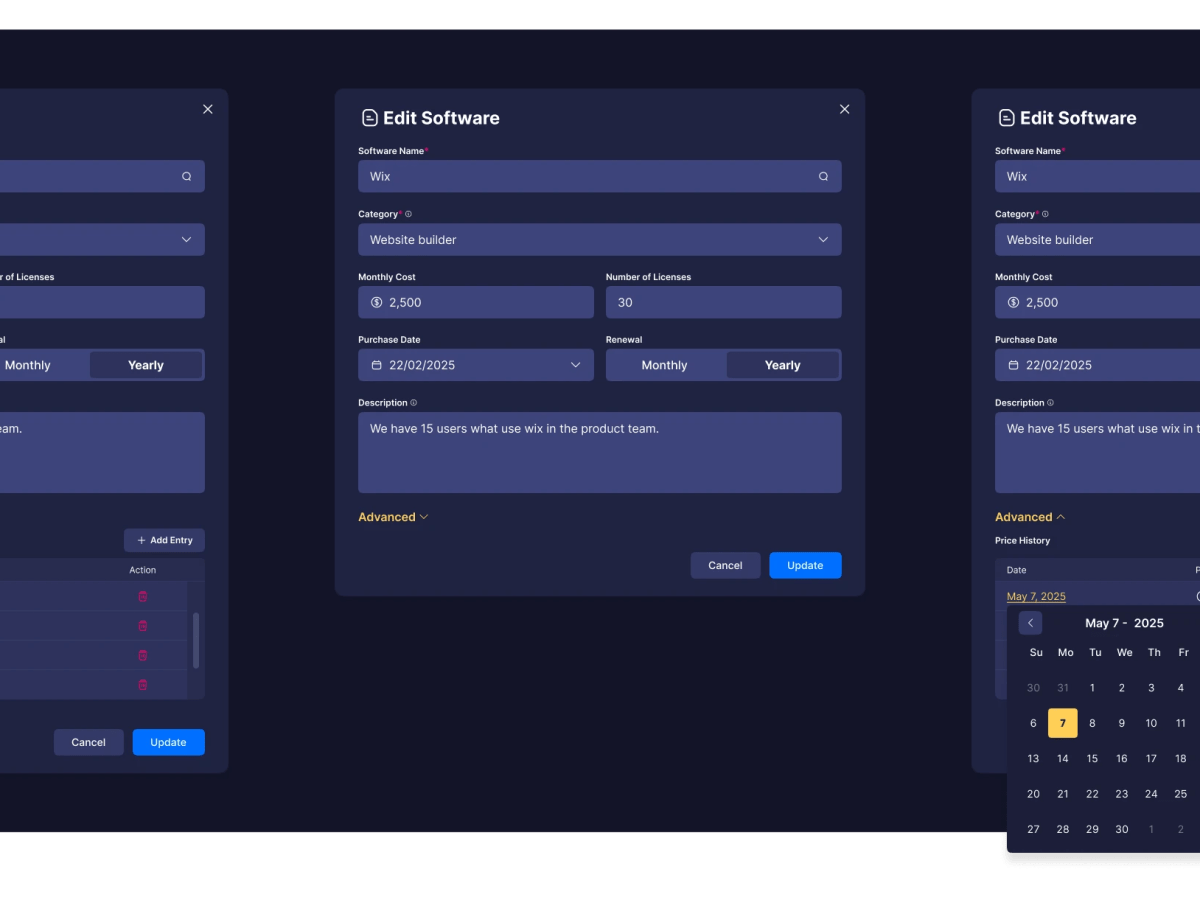
Task: Click center Software Name field containing Wix
Action: (x=600, y=176)
